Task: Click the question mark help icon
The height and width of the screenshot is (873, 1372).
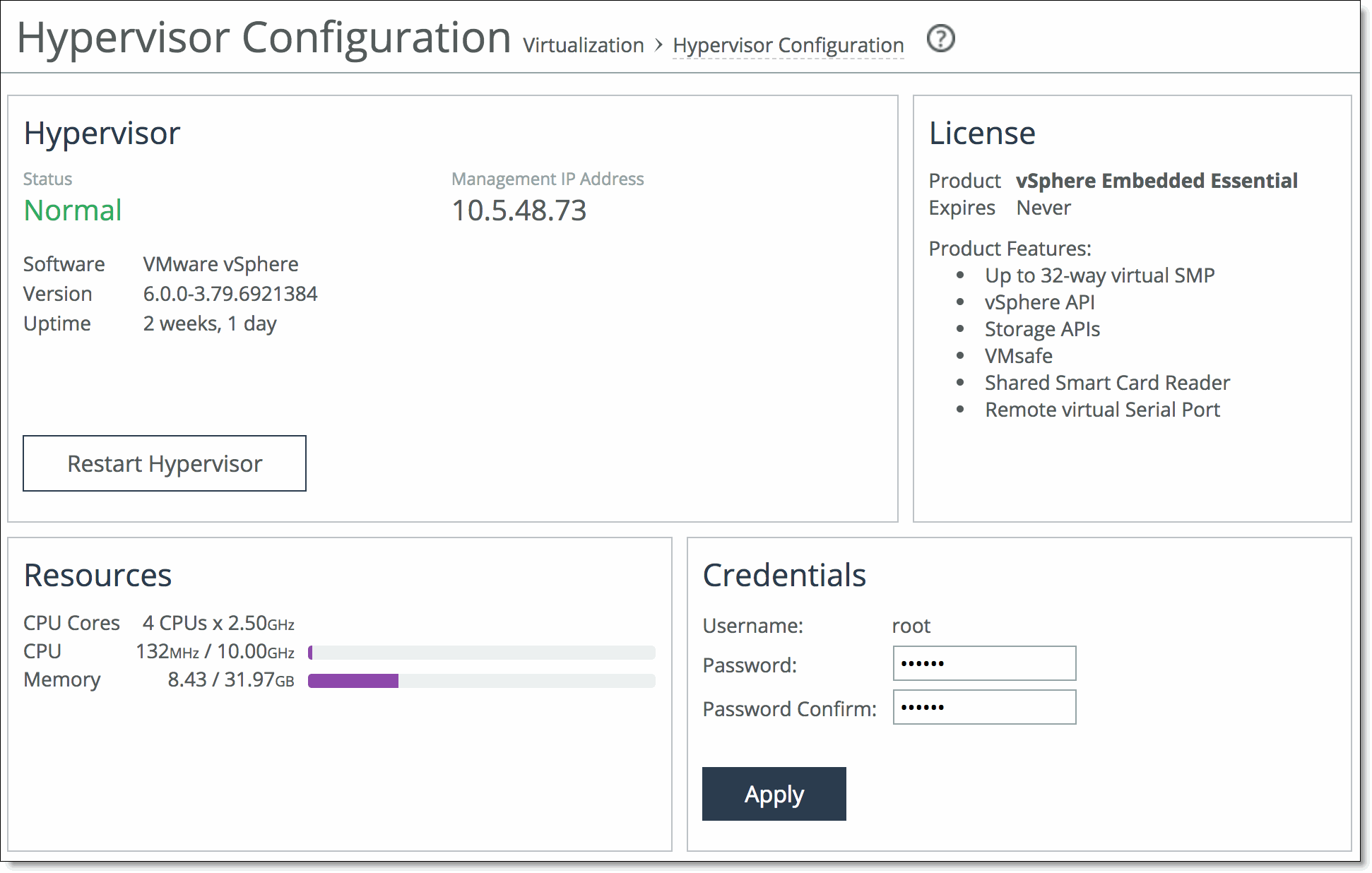Action: (940, 39)
